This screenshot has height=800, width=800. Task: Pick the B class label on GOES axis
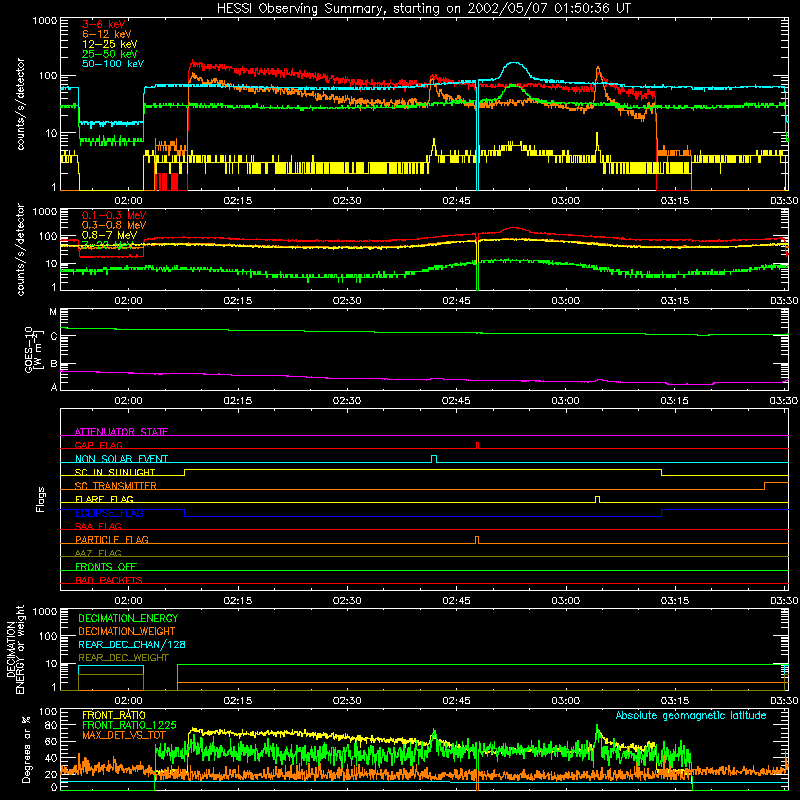tap(54, 364)
